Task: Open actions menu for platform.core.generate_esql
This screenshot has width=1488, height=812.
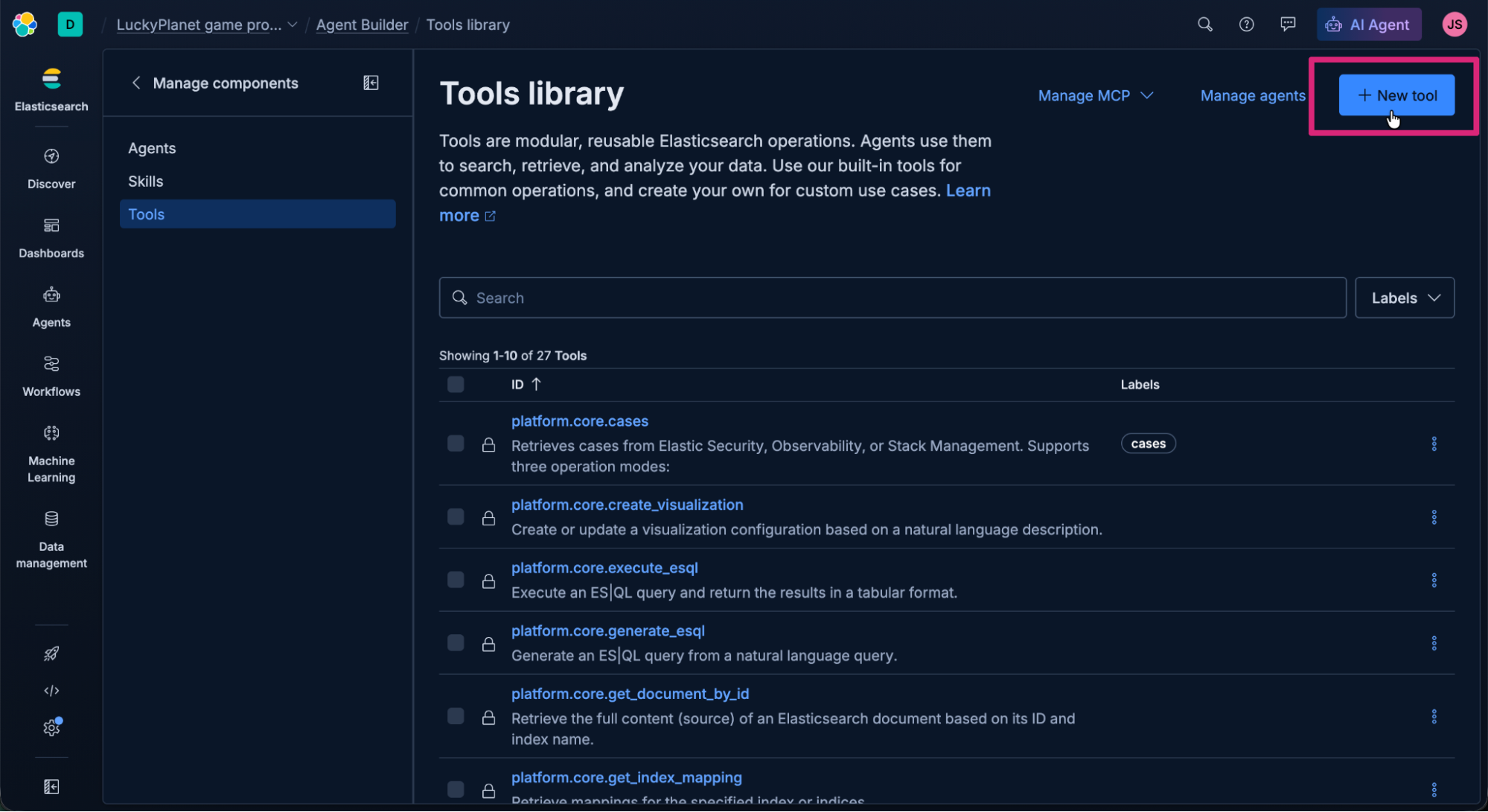Action: tap(1434, 643)
